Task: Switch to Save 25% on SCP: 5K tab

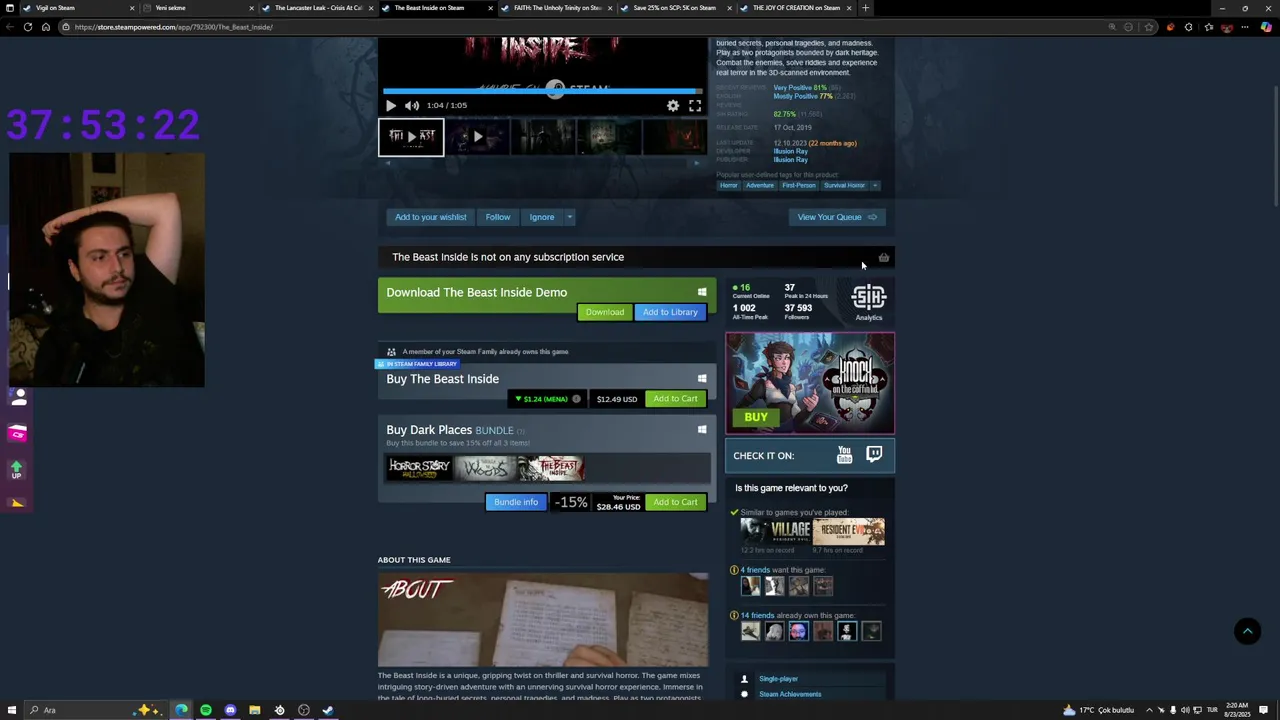Action: (677, 8)
